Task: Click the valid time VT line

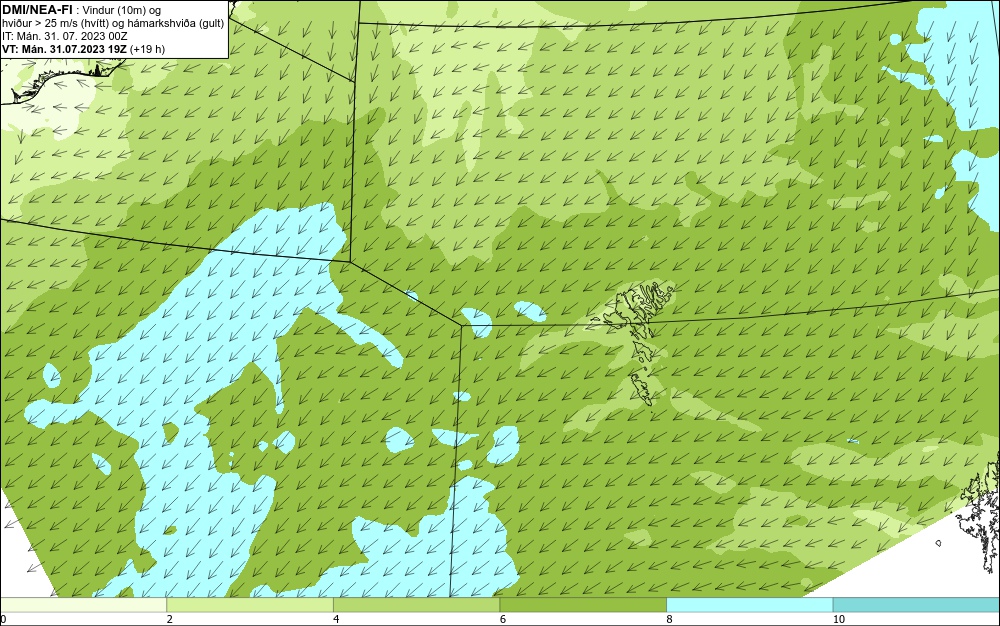Action: (83, 49)
